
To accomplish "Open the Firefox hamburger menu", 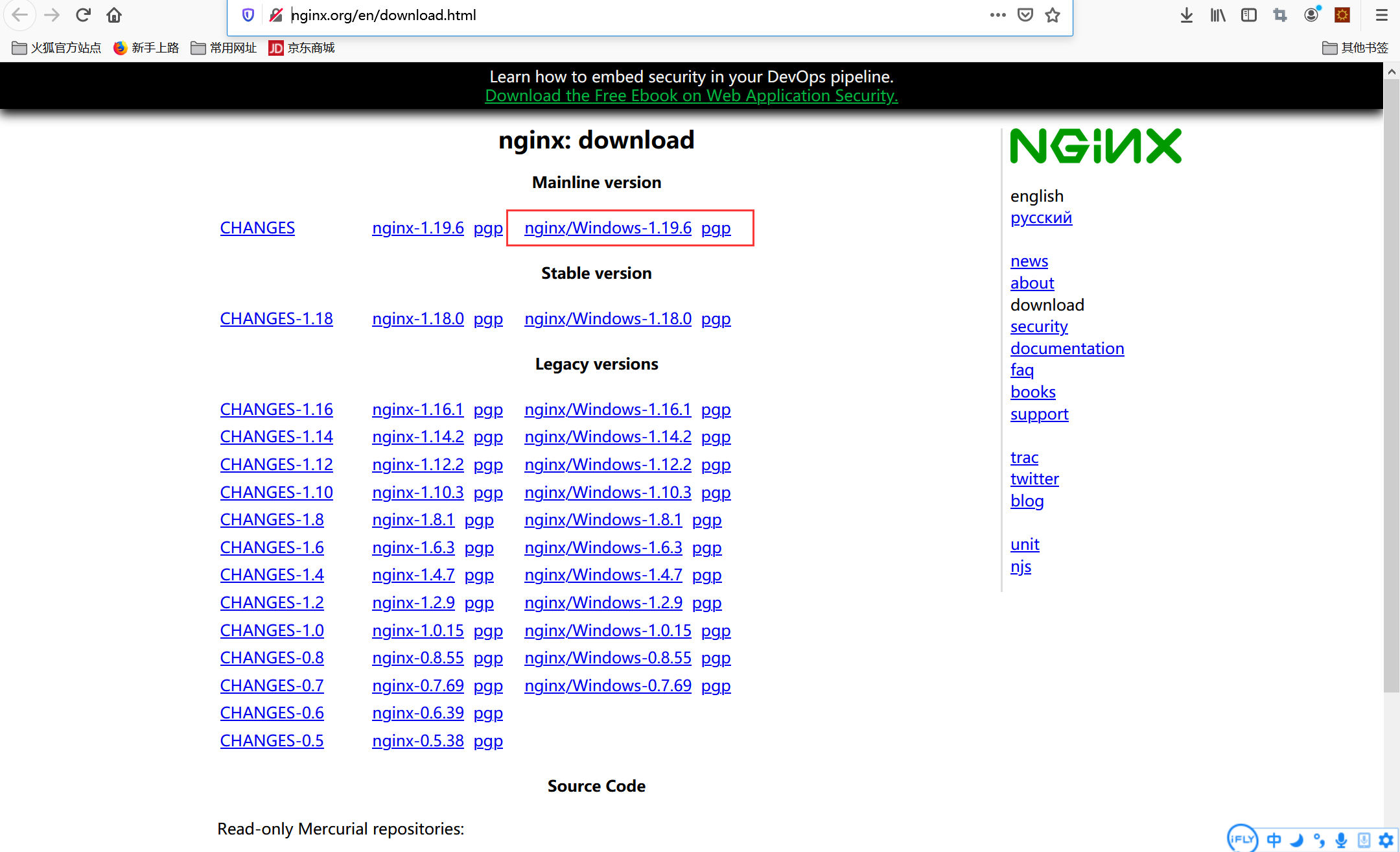I will click(1381, 15).
